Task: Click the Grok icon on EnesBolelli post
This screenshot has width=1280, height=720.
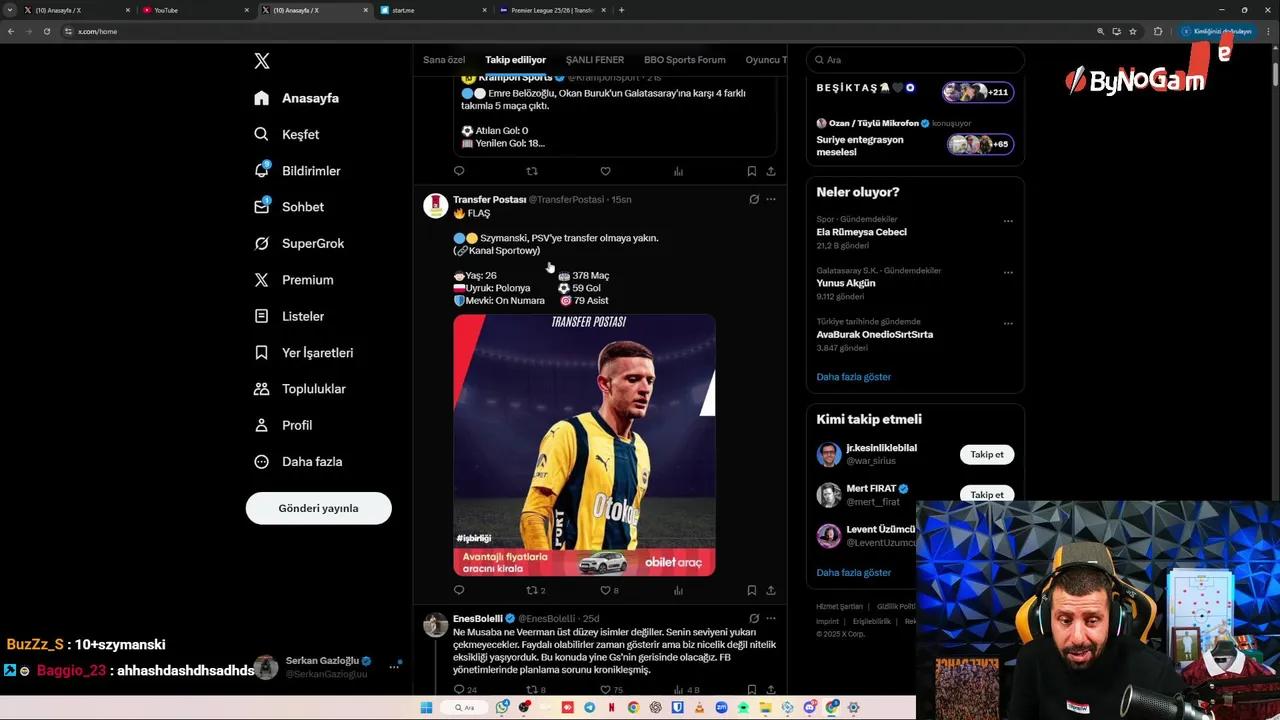Action: click(x=754, y=618)
